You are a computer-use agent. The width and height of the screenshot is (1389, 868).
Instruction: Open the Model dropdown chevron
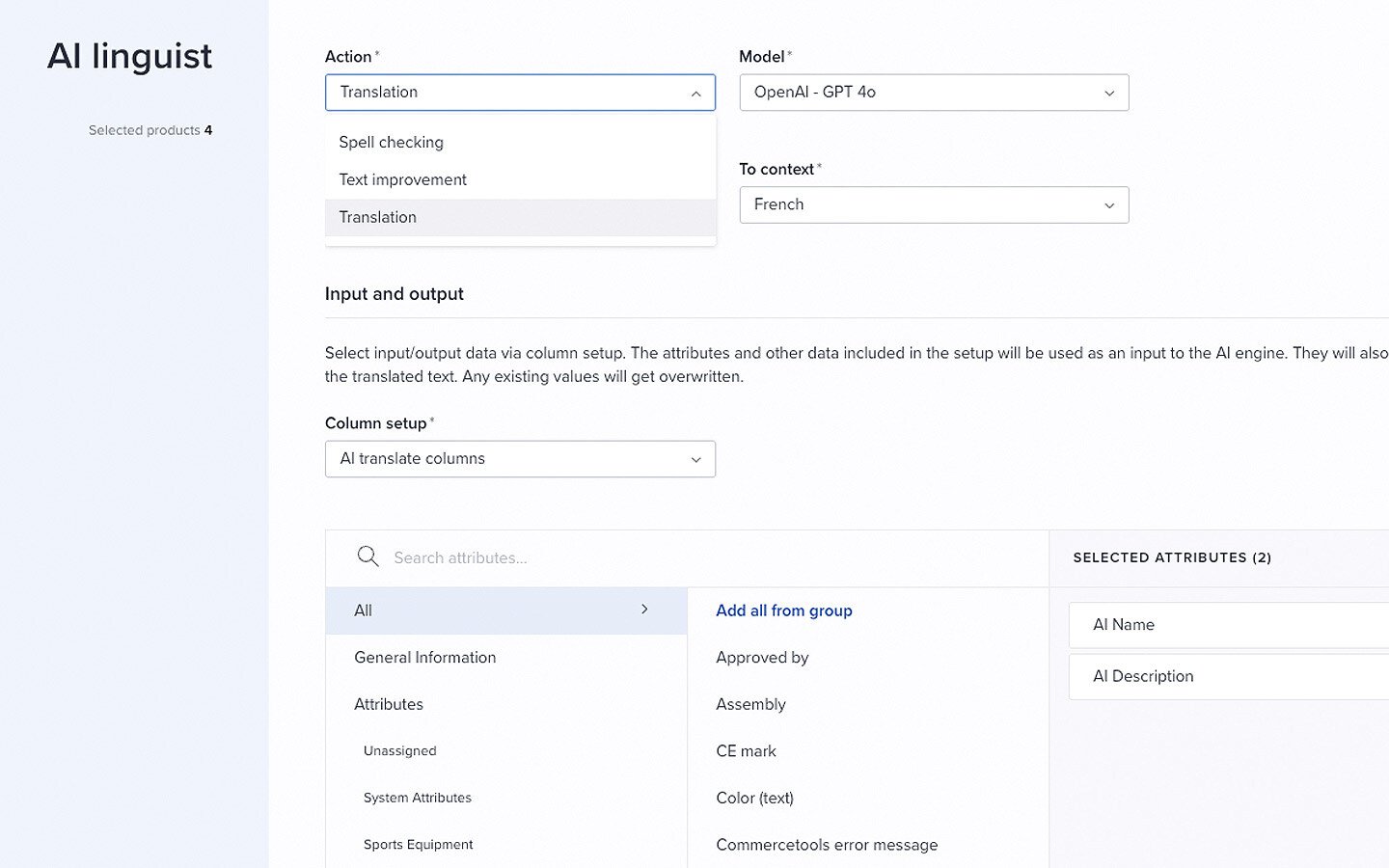pyautogui.click(x=1108, y=93)
